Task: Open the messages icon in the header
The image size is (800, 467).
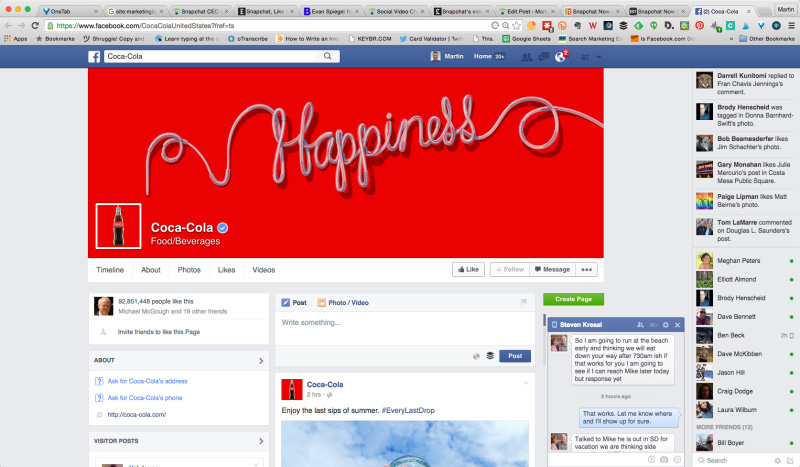Action: 544,57
